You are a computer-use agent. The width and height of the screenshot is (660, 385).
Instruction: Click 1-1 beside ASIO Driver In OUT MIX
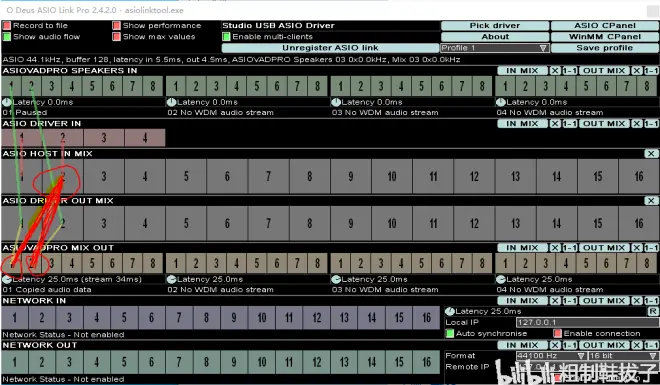coord(652,124)
